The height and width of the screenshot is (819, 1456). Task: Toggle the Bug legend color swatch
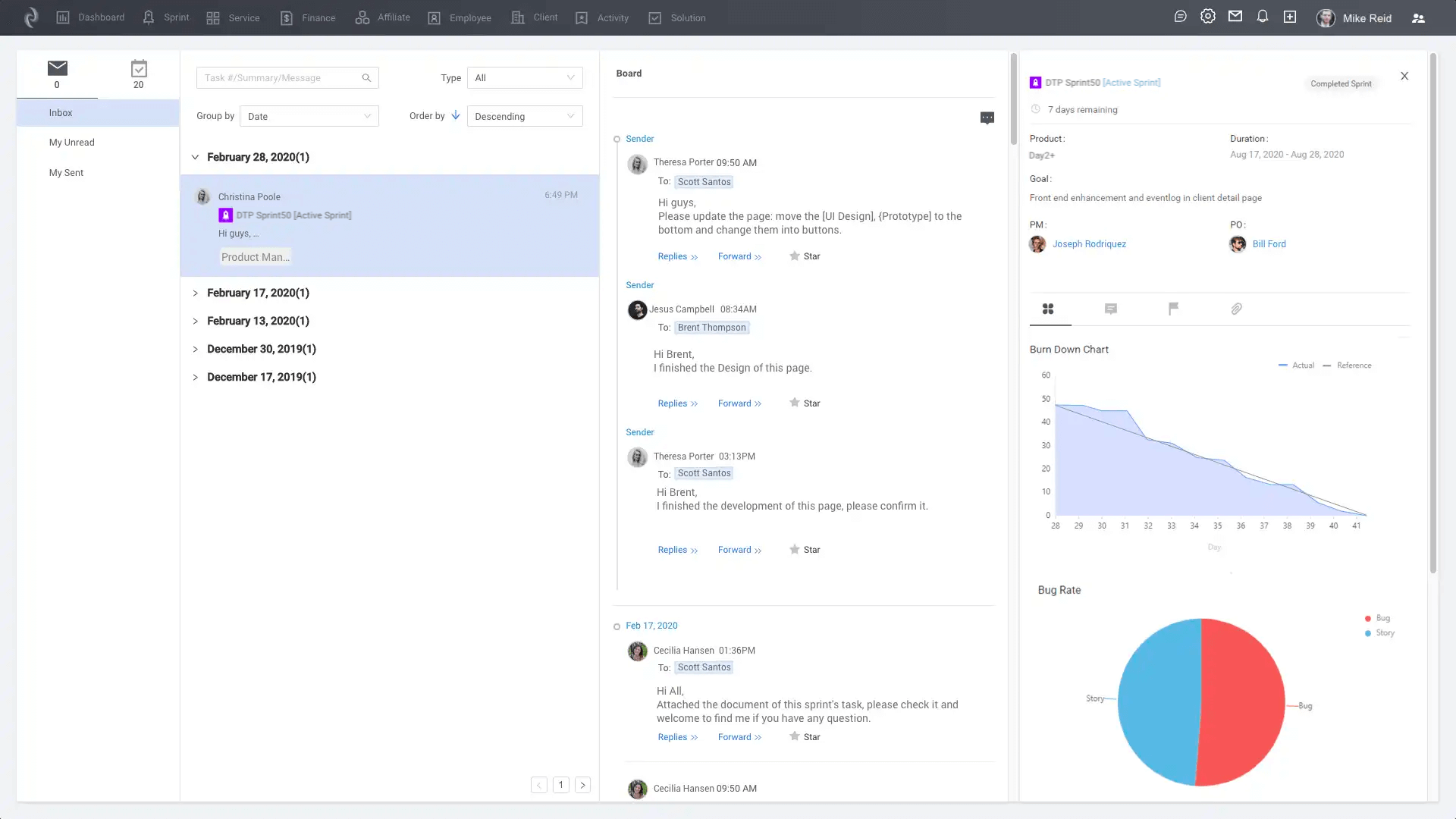(1368, 618)
